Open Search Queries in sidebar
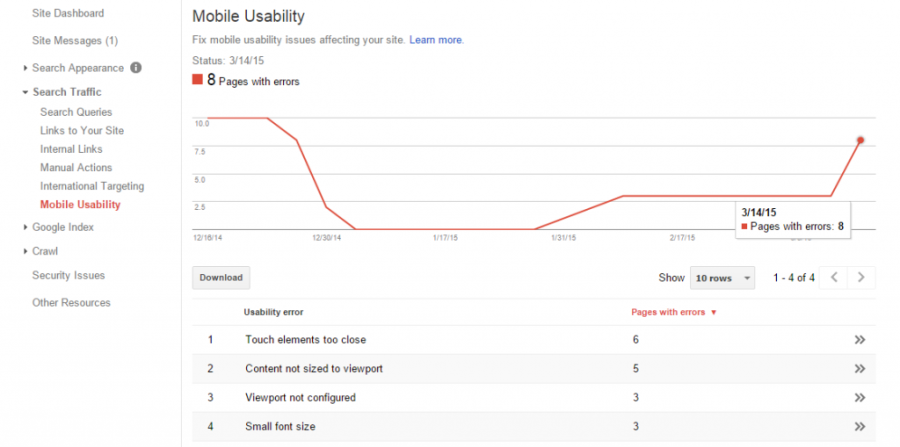 [76, 112]
